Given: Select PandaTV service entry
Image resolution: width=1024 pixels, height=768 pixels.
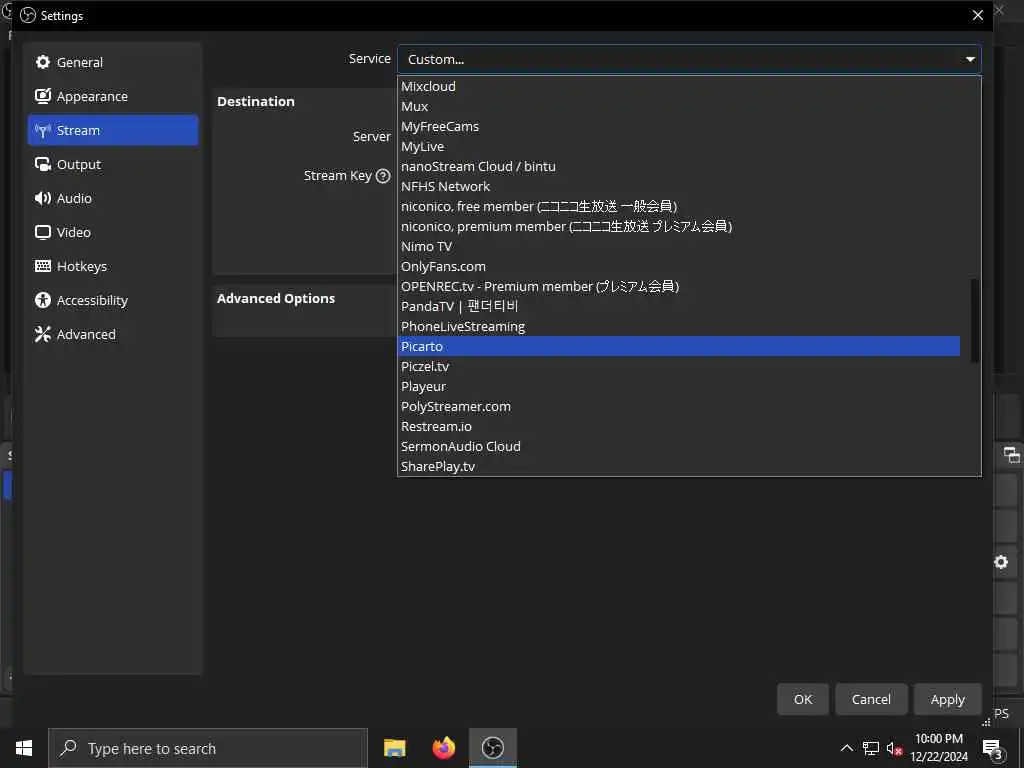Looking at the screenshot, I should pos(679,306).
